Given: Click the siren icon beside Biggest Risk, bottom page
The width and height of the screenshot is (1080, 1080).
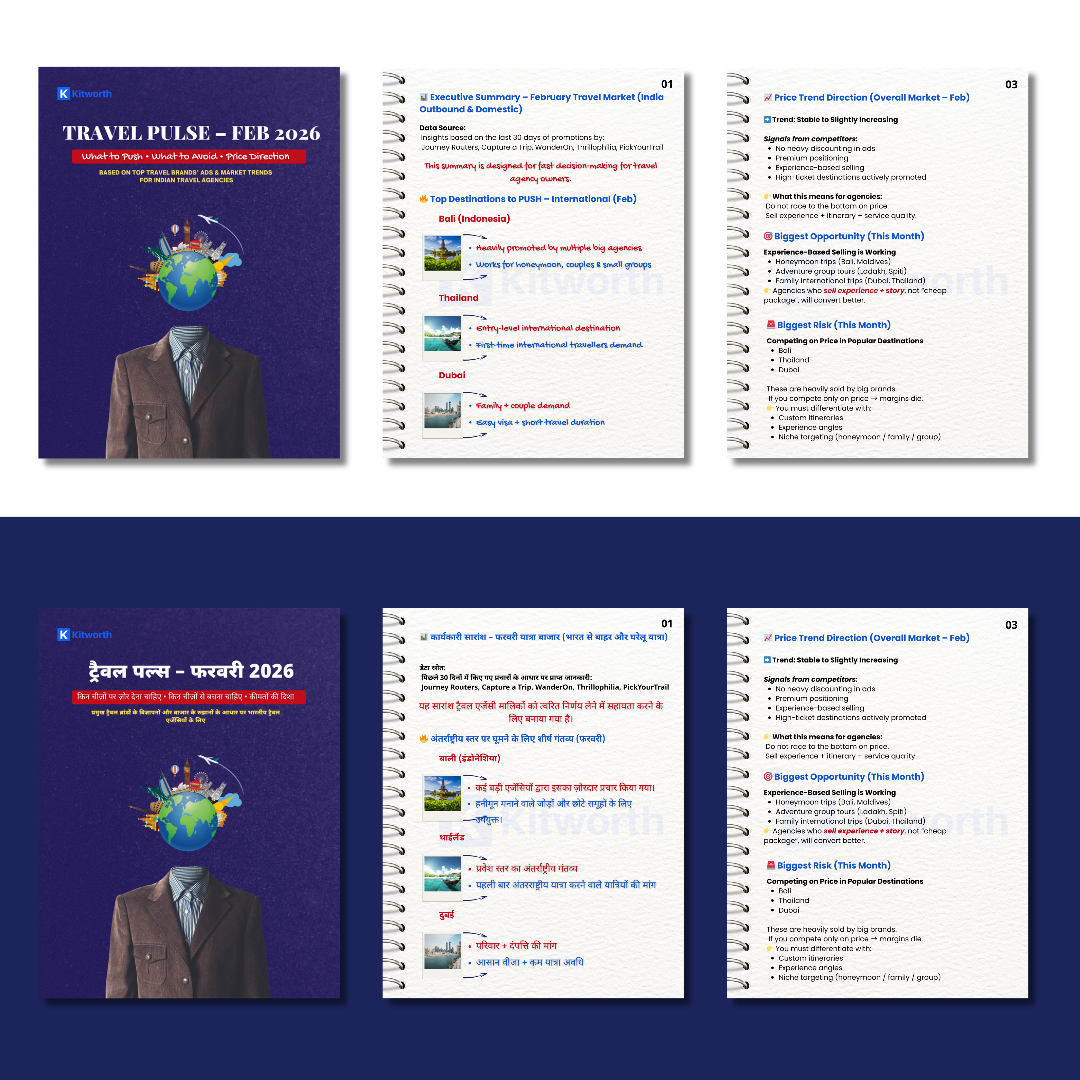Looking at the screenshot, I should coord(770,866).
